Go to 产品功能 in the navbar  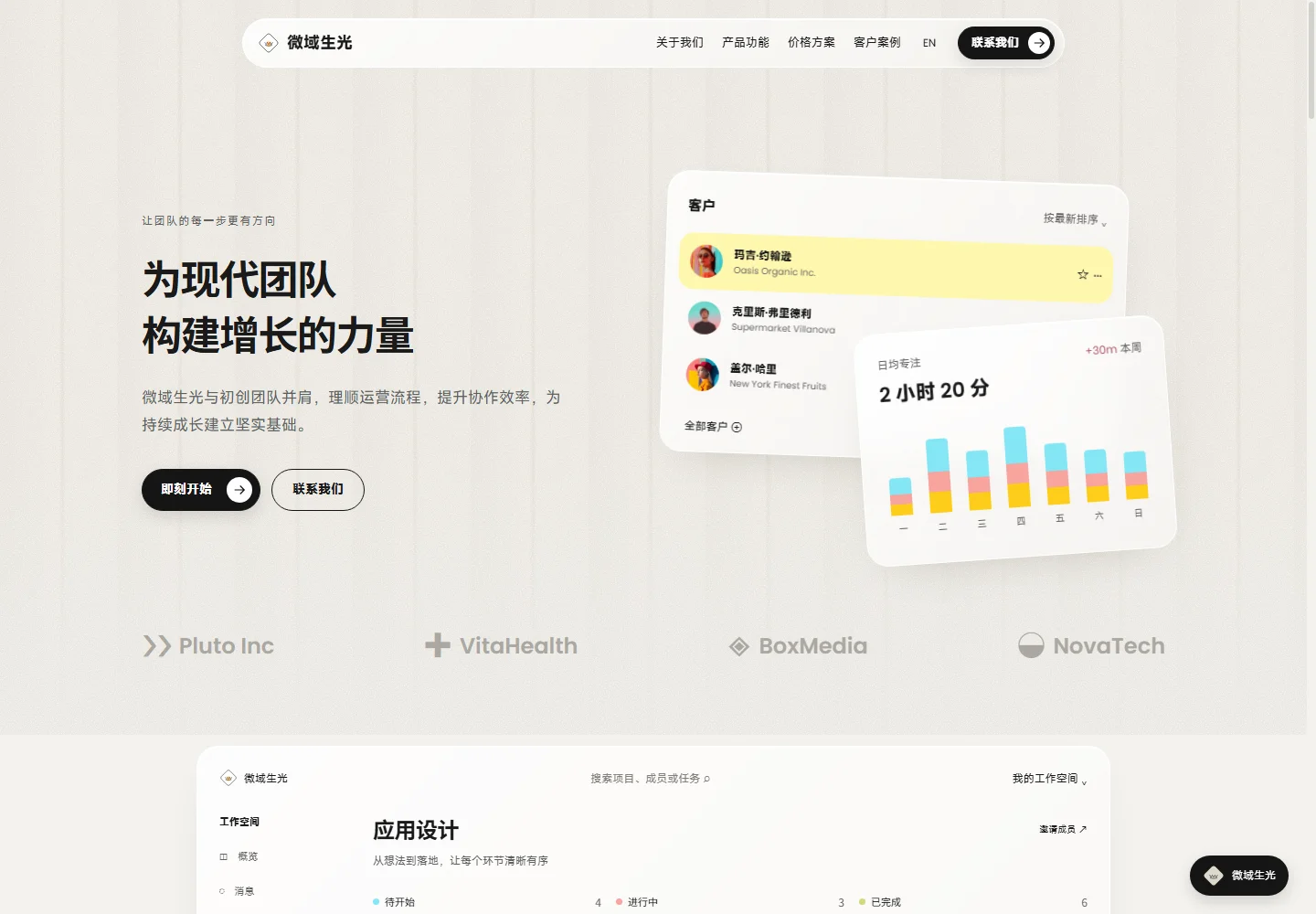tap(746, 43)
